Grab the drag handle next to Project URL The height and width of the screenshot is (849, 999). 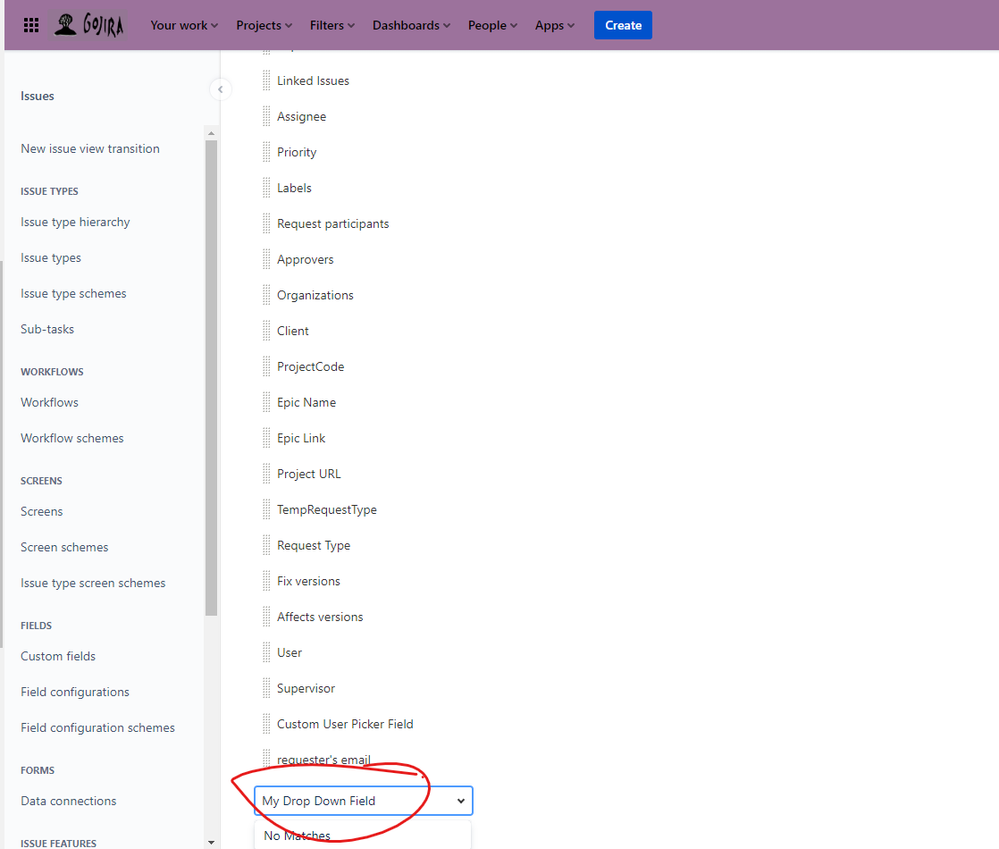(x=266, y=474)
